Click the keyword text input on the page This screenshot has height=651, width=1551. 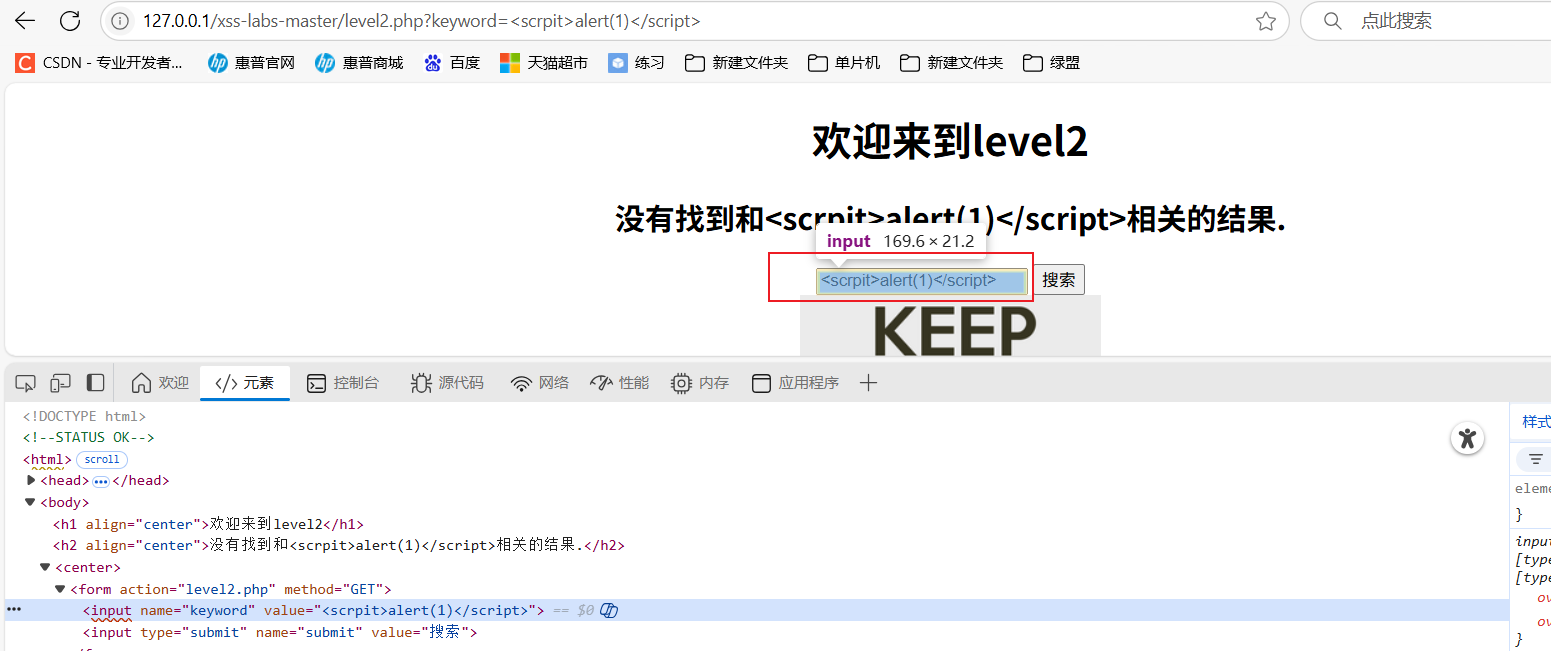922,281
